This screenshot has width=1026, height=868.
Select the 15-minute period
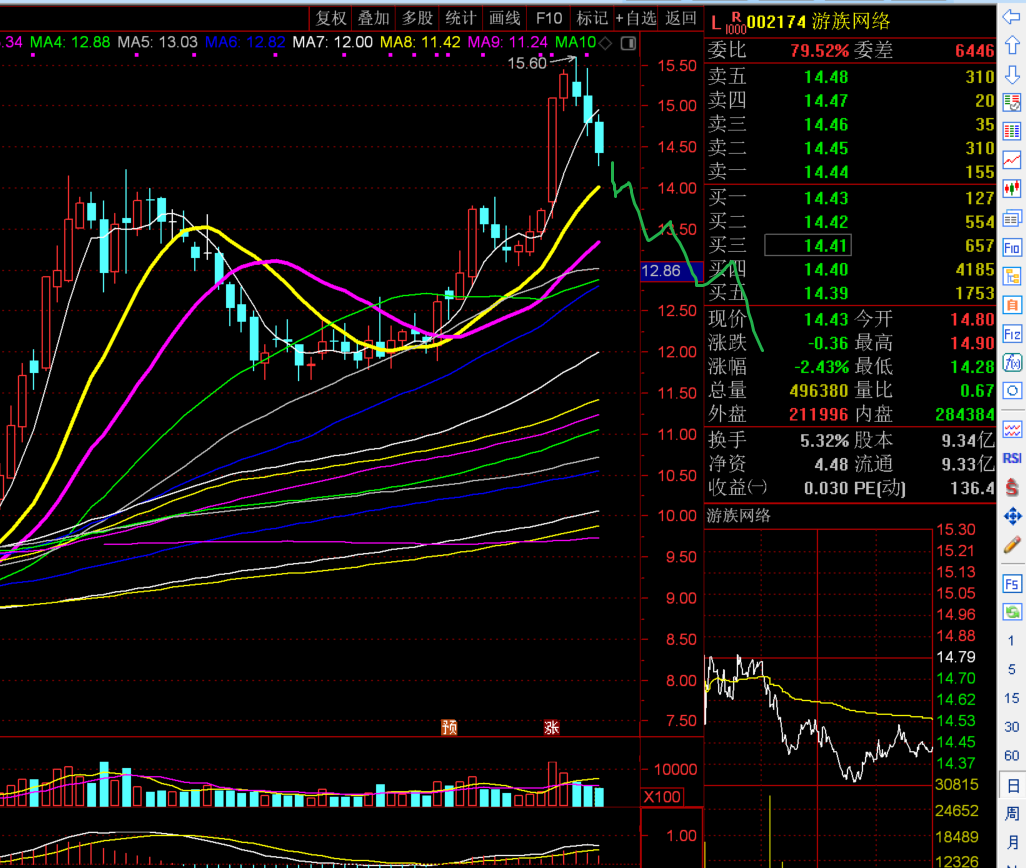point(1012,698)
